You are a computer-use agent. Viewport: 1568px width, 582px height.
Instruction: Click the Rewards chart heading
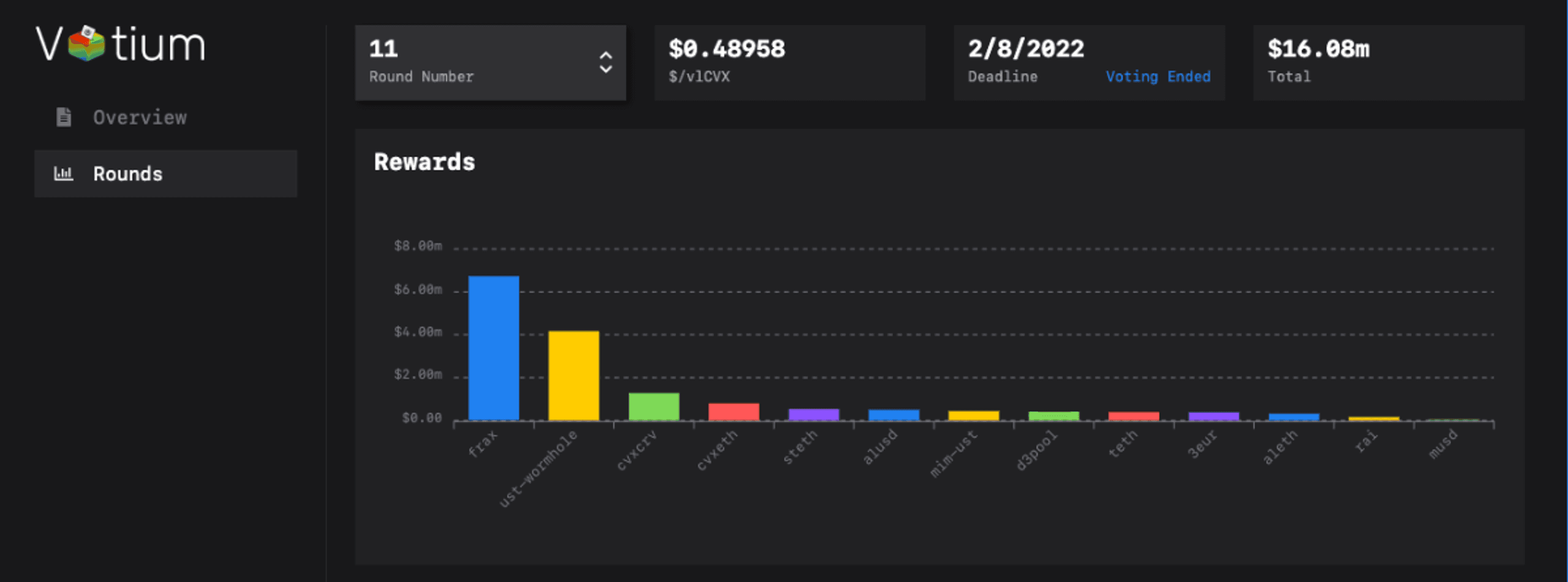[424, 162]
